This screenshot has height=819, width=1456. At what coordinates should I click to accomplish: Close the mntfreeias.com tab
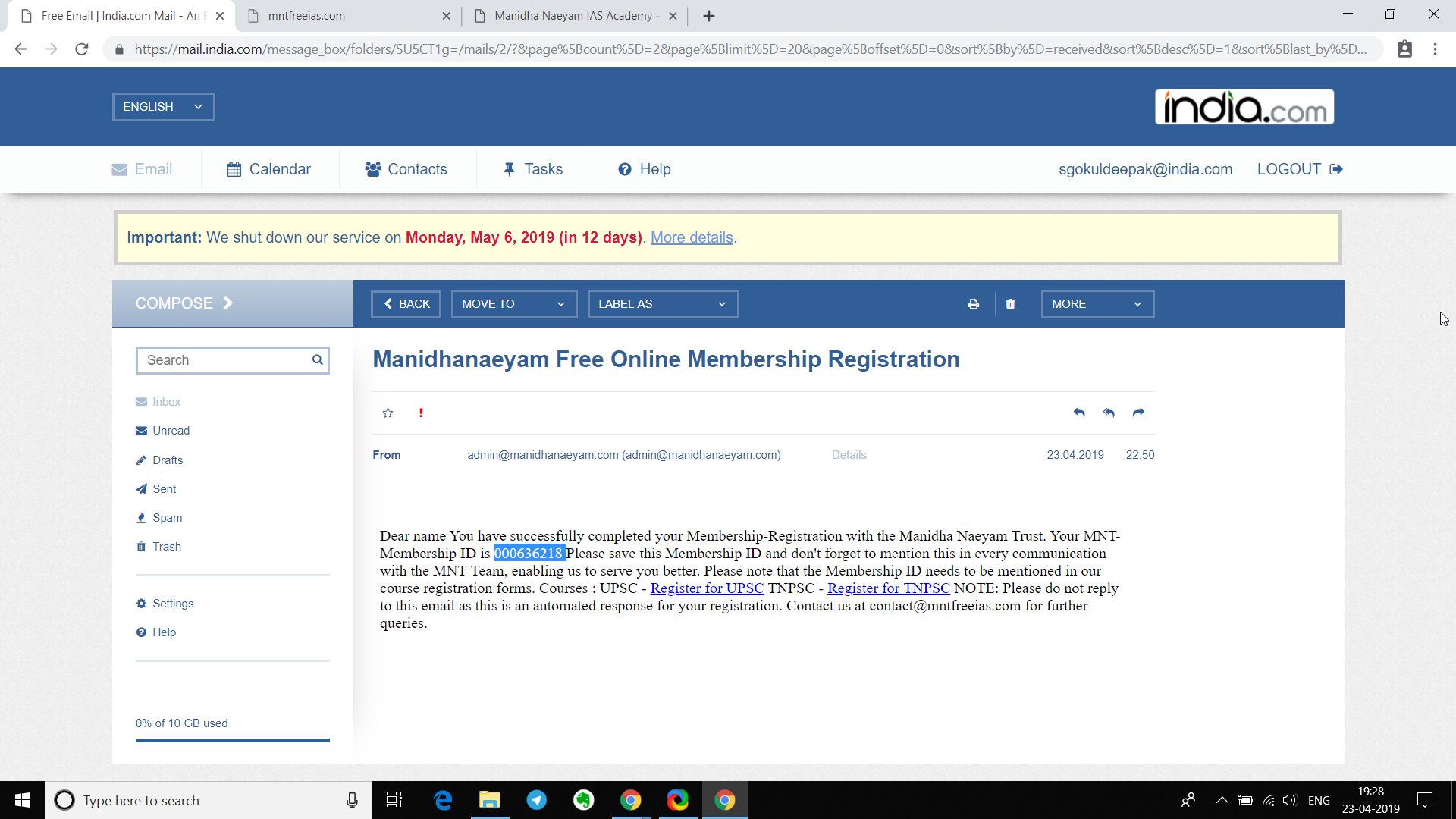click(446, 16)
